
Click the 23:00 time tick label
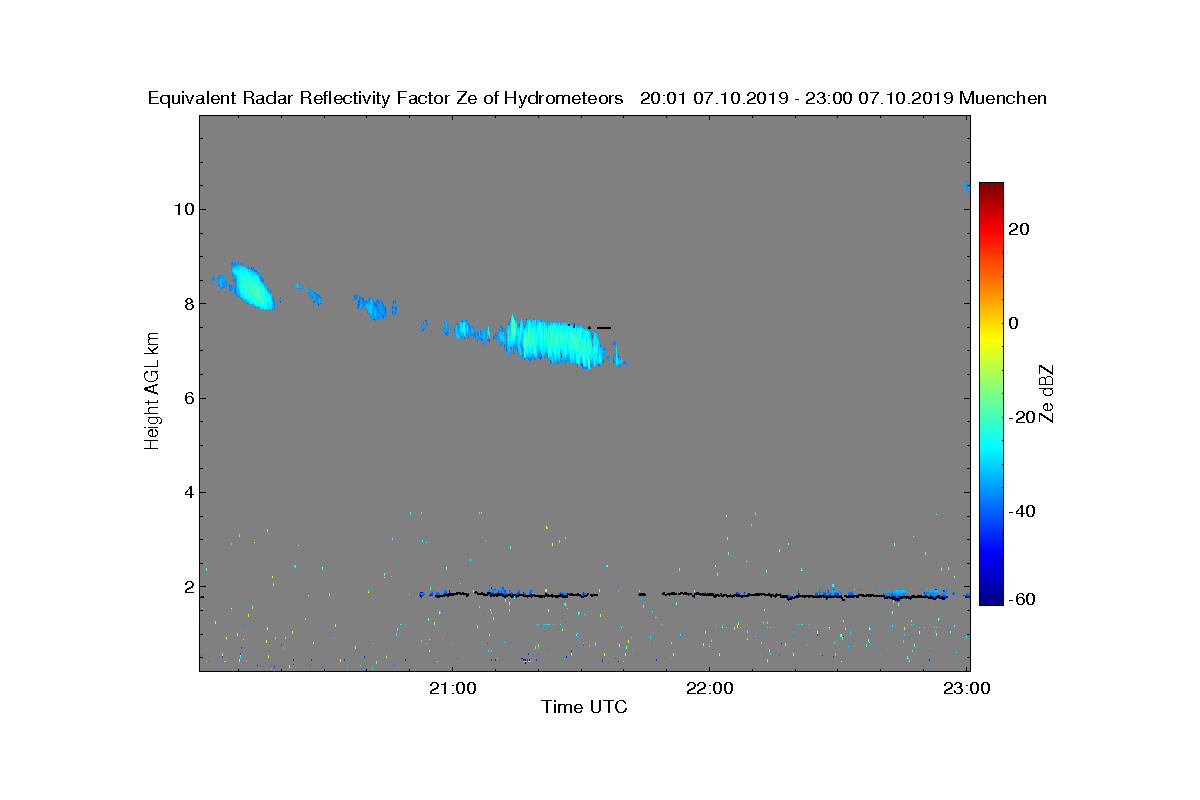pyautogui.click(x=967, y=688)
